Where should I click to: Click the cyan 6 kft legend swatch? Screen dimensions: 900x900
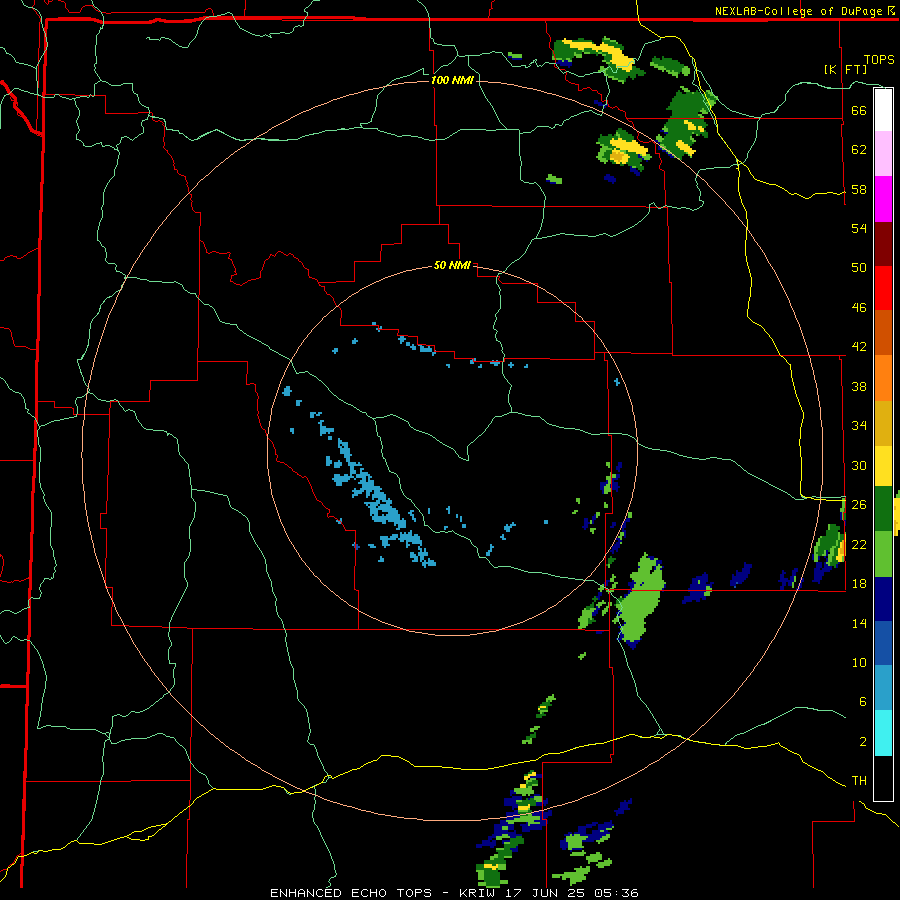pyautogui.click(x=883, y=733)
